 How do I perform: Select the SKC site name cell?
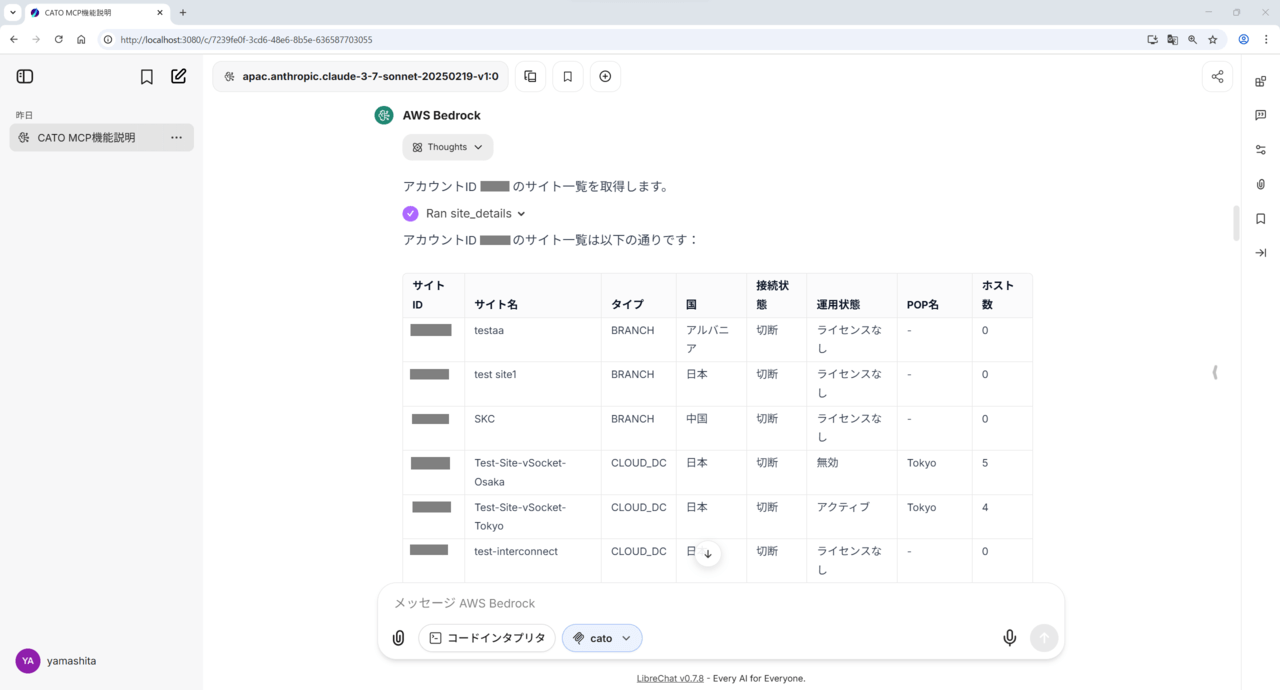(x=533, y=428)
